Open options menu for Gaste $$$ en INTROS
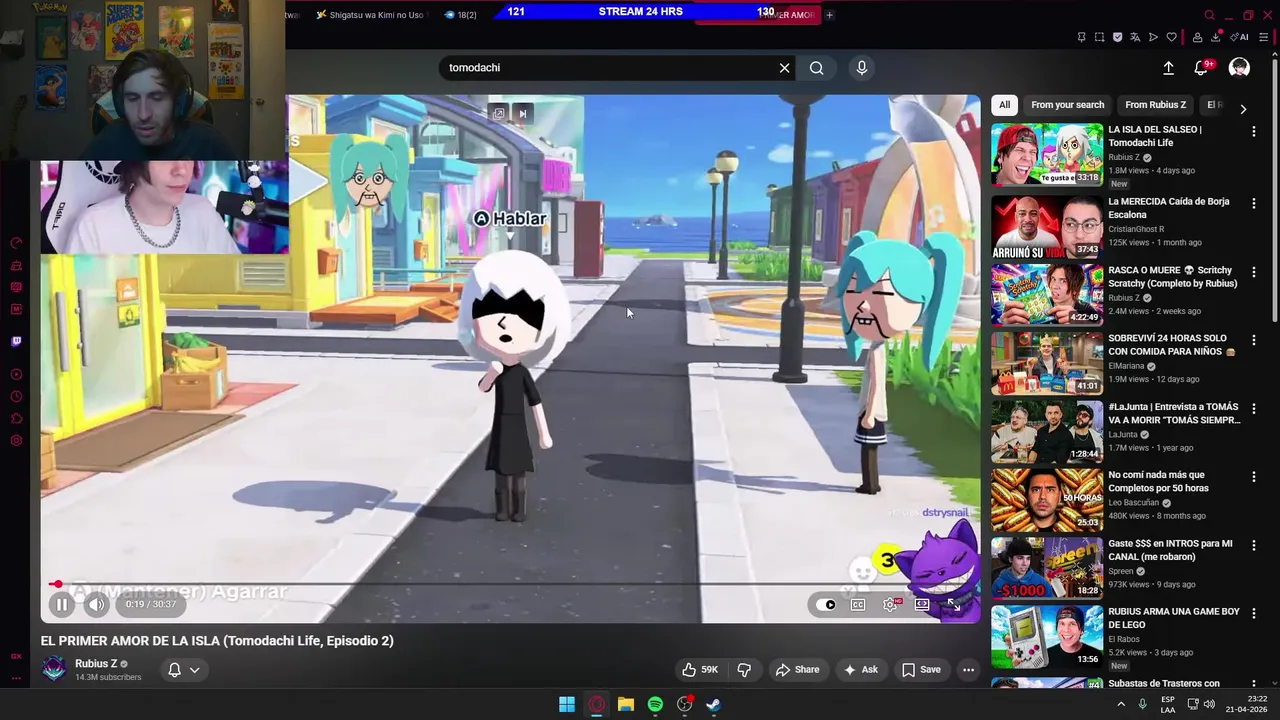This screenshot has width=1280, height=720. click(x=1254, y=546)
